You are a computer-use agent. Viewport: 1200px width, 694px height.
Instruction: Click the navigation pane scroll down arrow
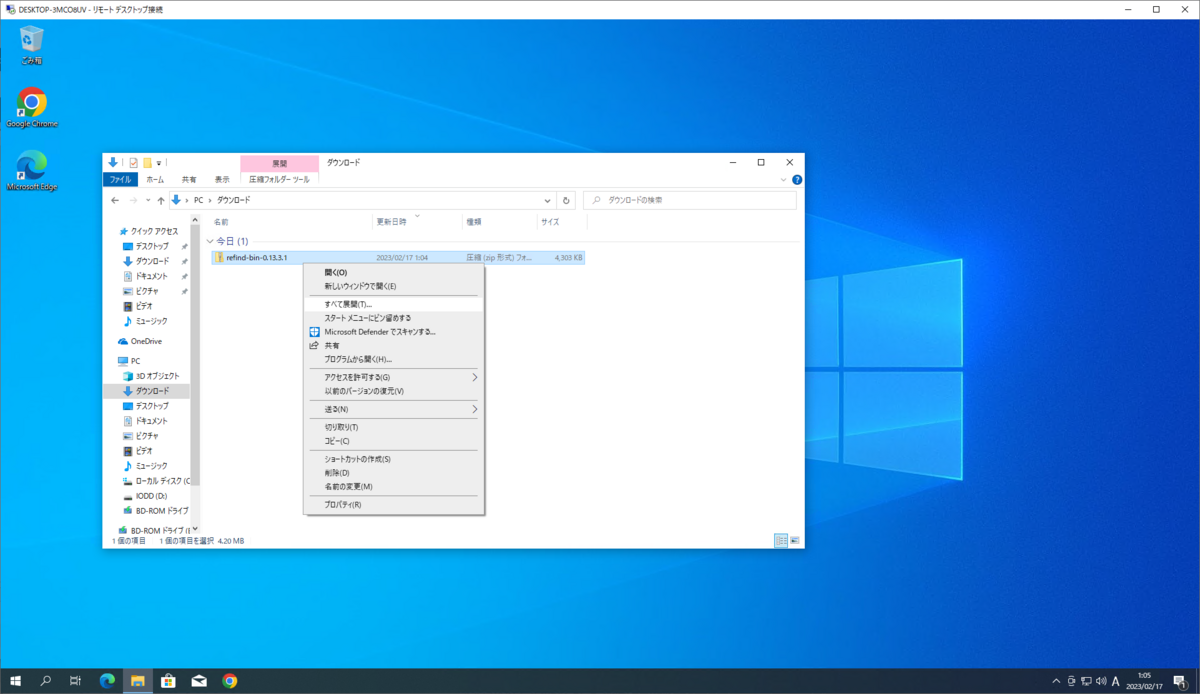coord(195,529)
